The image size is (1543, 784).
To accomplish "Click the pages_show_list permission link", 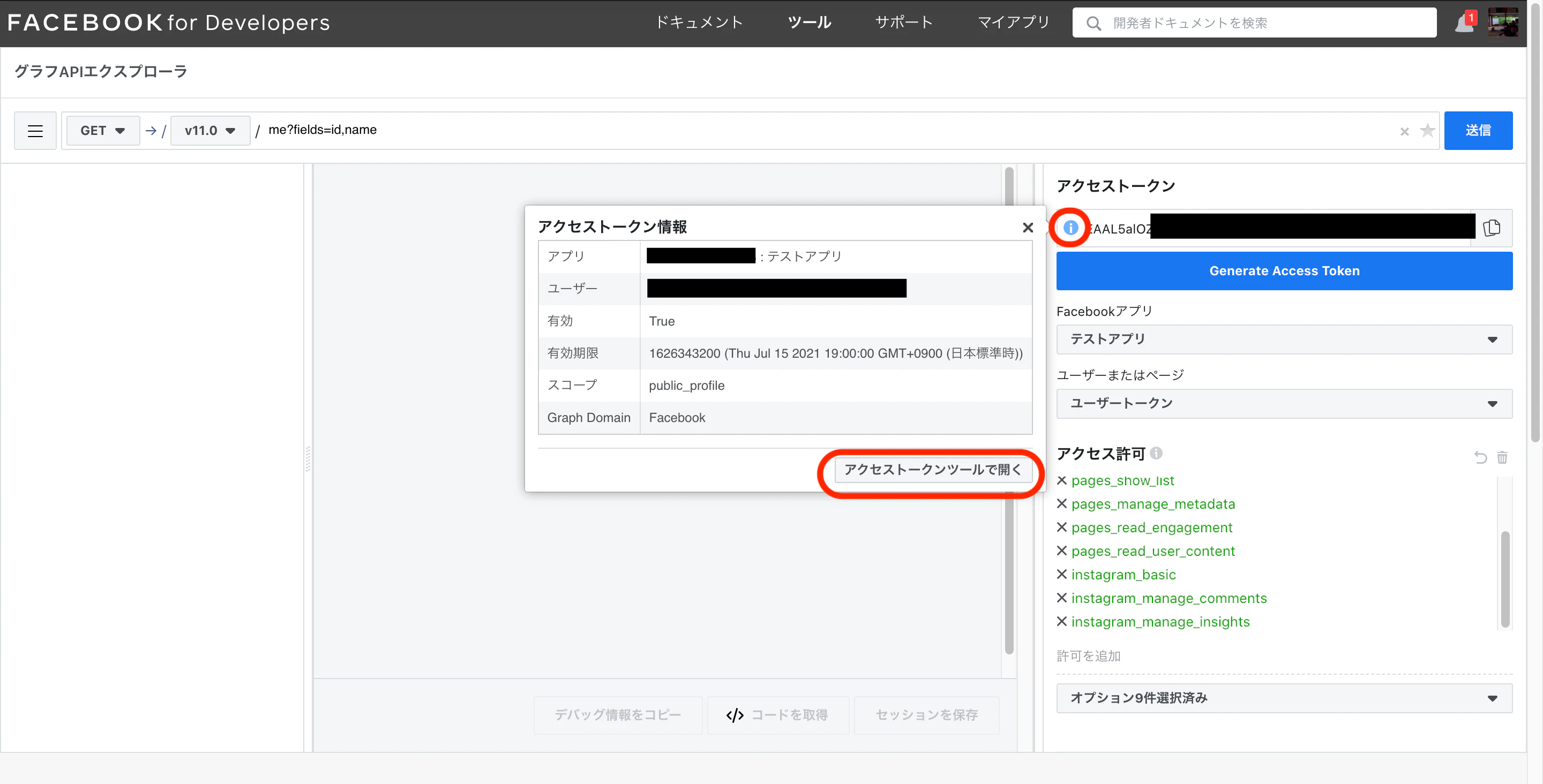I will tap(1122, 480).
